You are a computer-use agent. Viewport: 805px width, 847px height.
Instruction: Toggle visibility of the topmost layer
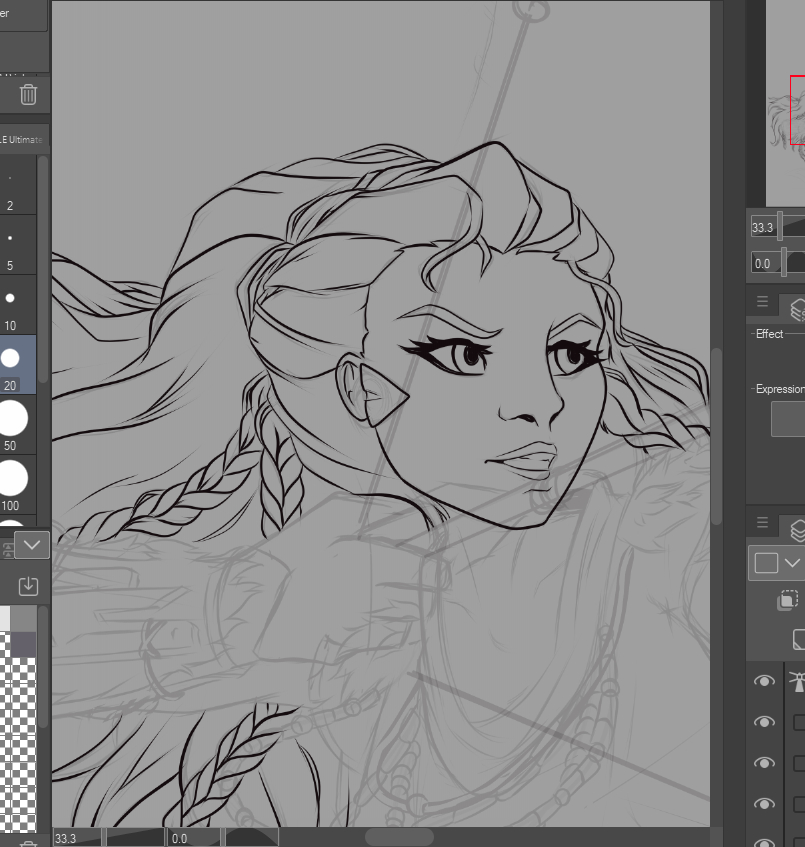click(x=765, y=681)
